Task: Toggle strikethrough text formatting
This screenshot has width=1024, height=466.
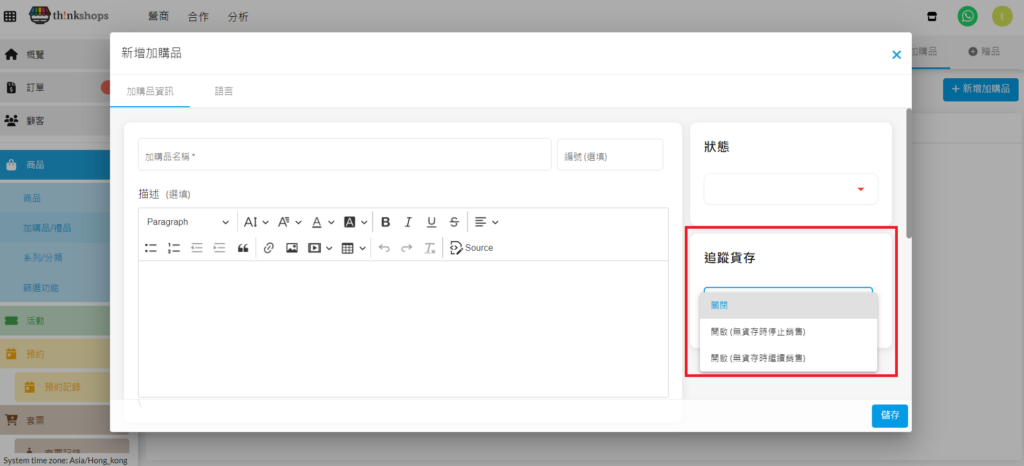Action: (x=454, y=222)
